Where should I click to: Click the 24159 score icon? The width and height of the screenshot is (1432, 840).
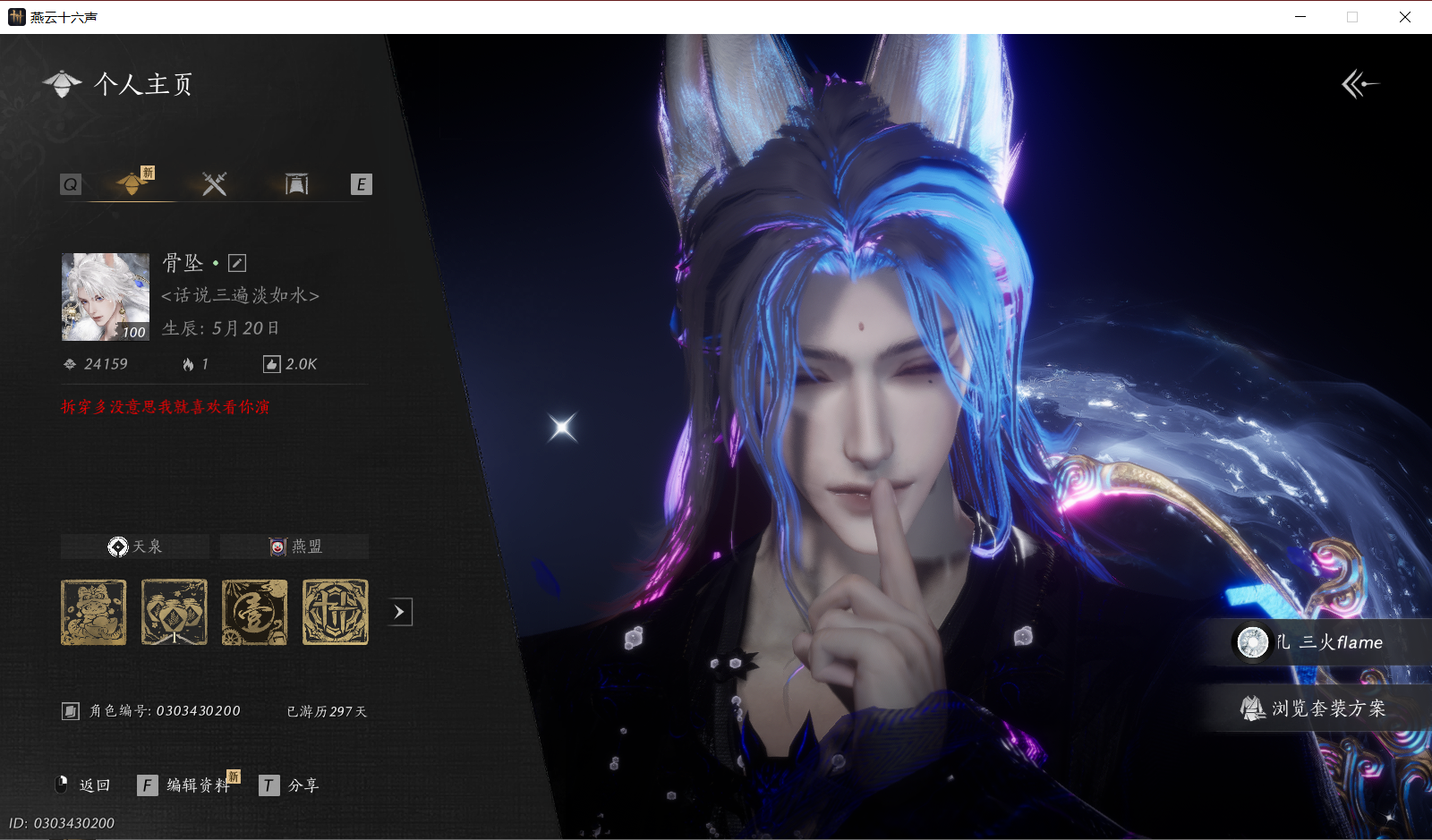click(70, 364)
